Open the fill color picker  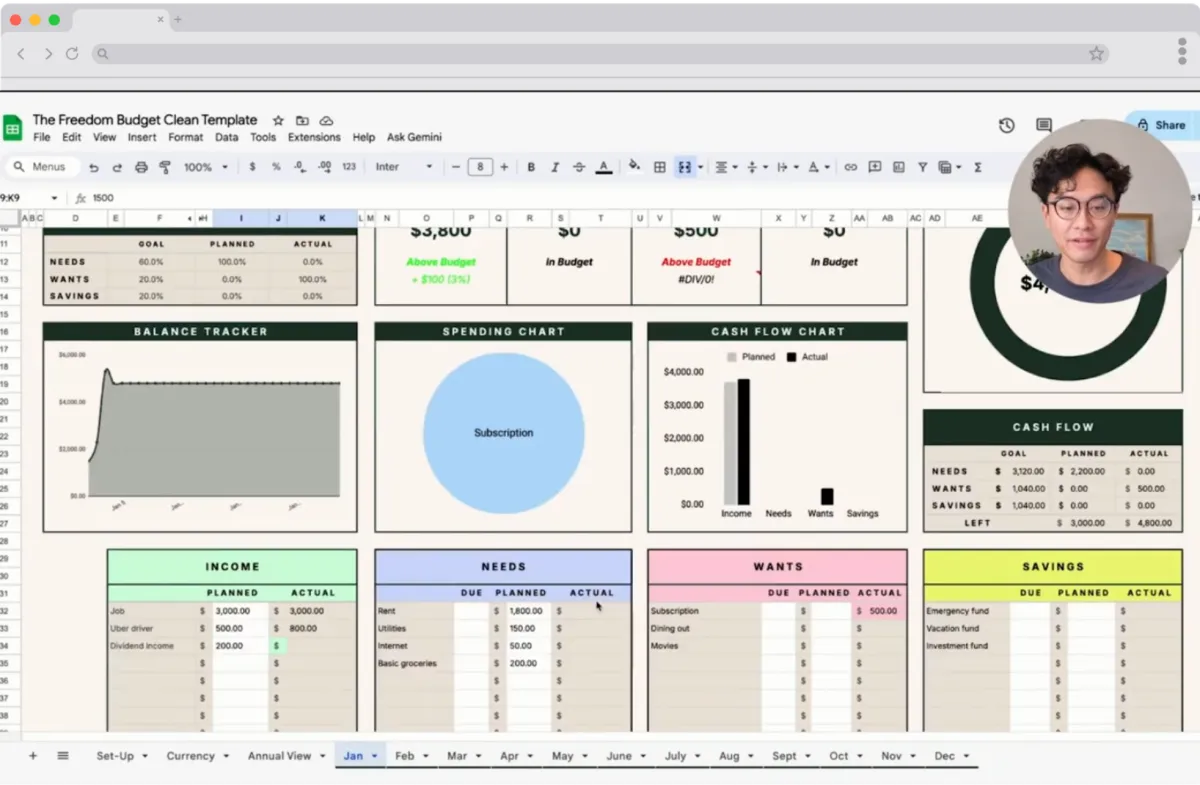[633, 167]
